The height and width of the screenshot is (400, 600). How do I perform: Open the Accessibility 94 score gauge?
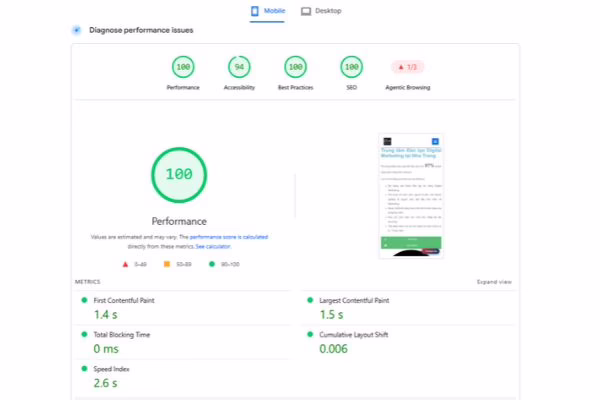point(239,67)
